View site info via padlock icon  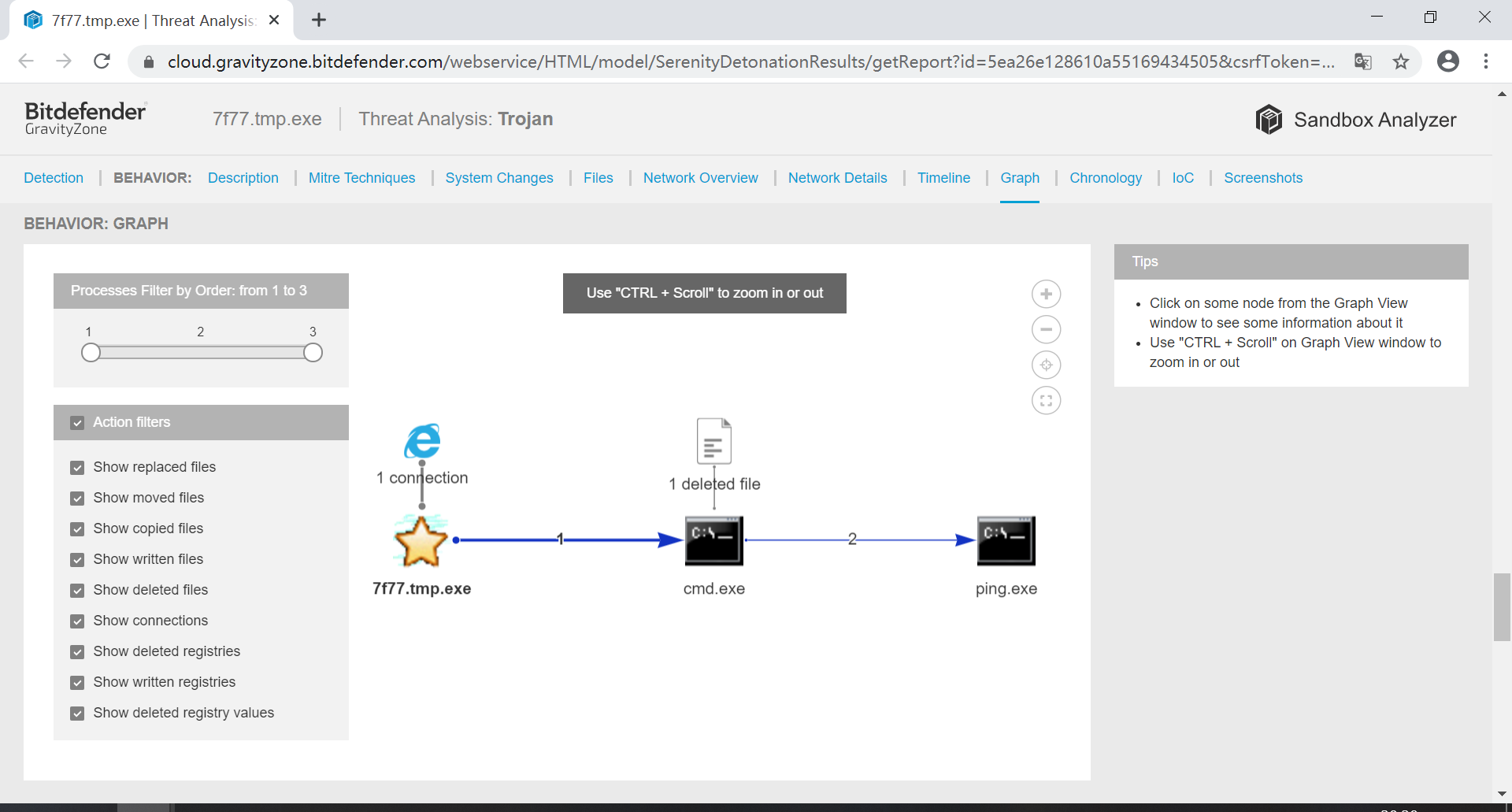148,61
